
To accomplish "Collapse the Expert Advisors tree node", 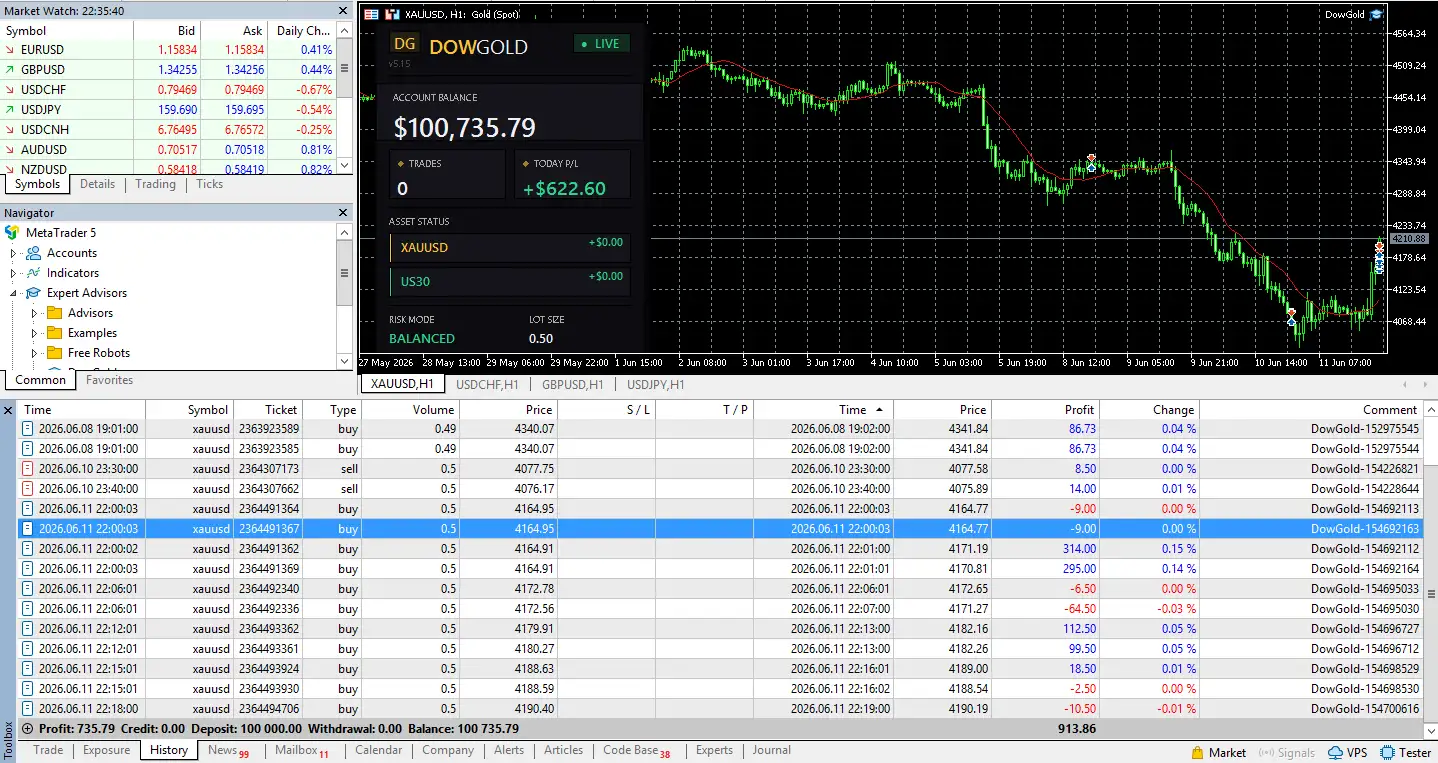I will [14, 293].
